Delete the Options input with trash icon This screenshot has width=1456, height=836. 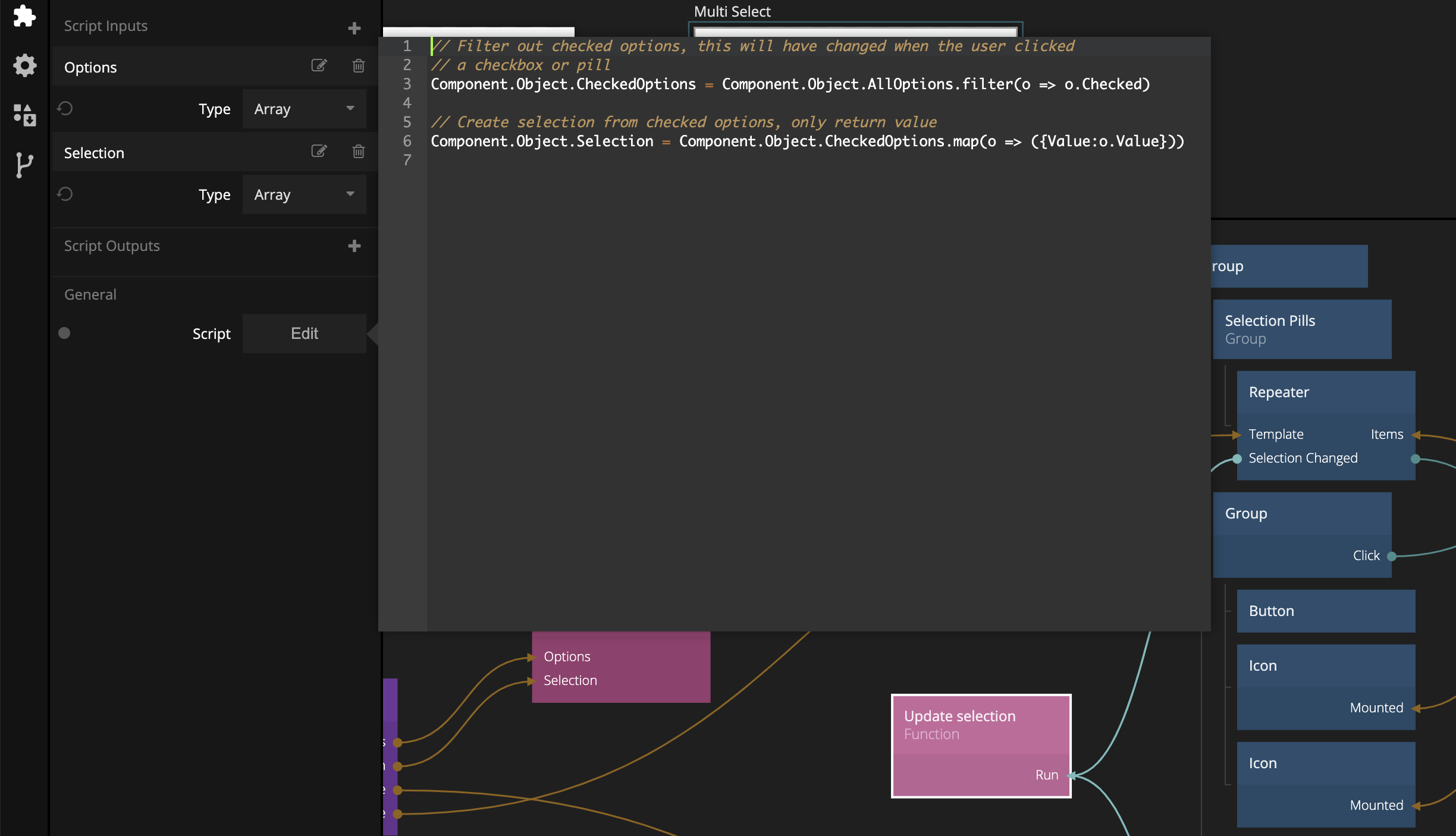click(x=358, y=66)
